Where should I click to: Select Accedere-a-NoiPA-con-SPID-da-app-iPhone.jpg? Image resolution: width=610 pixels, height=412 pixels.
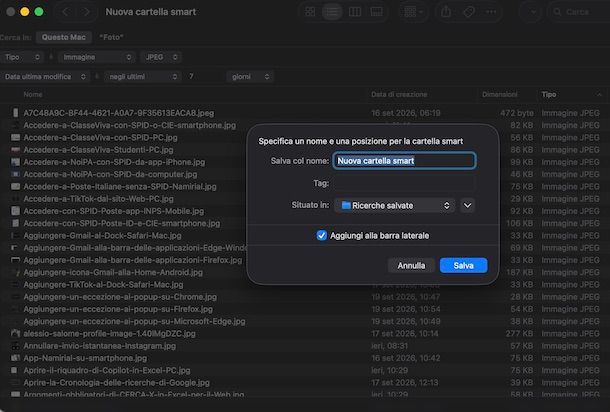(x=114, y=162)
